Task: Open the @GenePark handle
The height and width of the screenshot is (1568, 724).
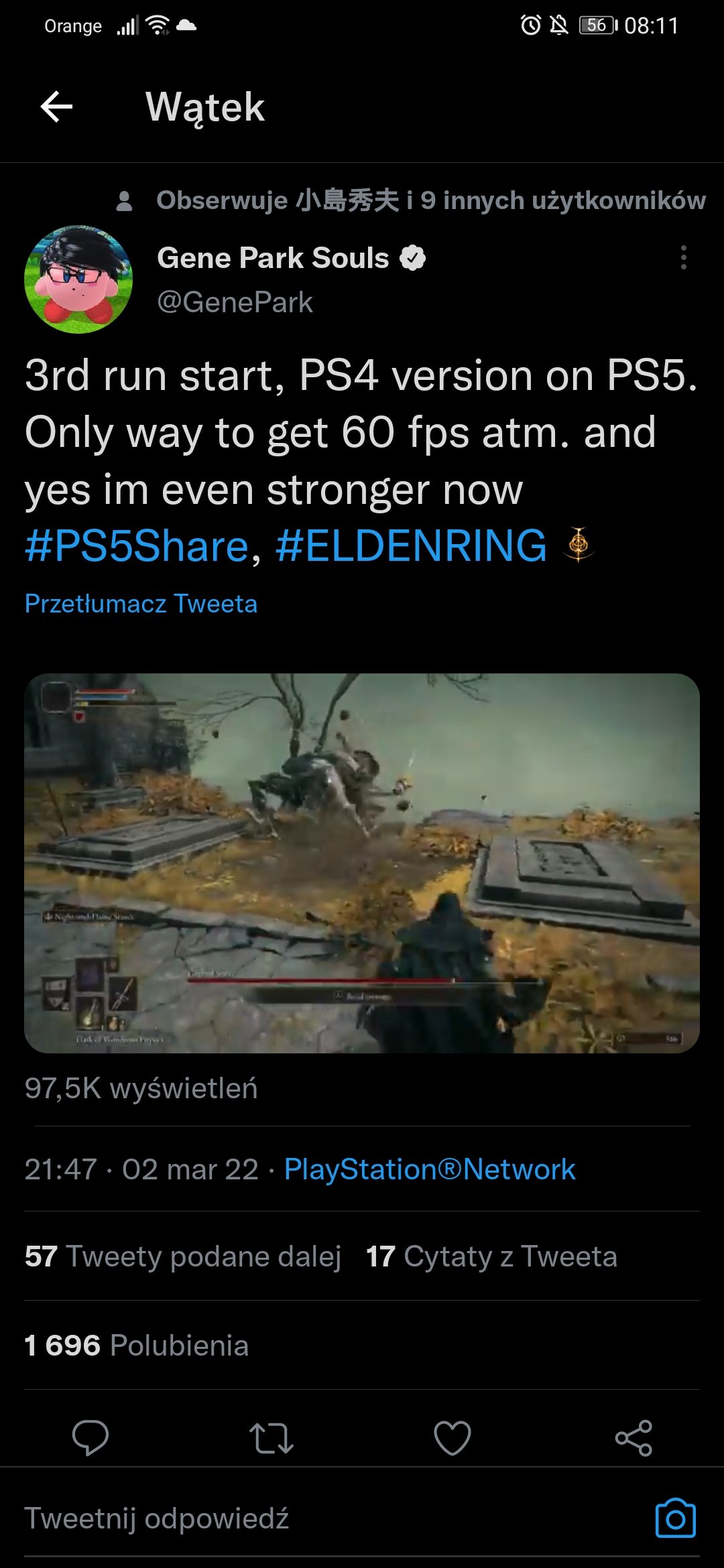Action: click(235, 302)
